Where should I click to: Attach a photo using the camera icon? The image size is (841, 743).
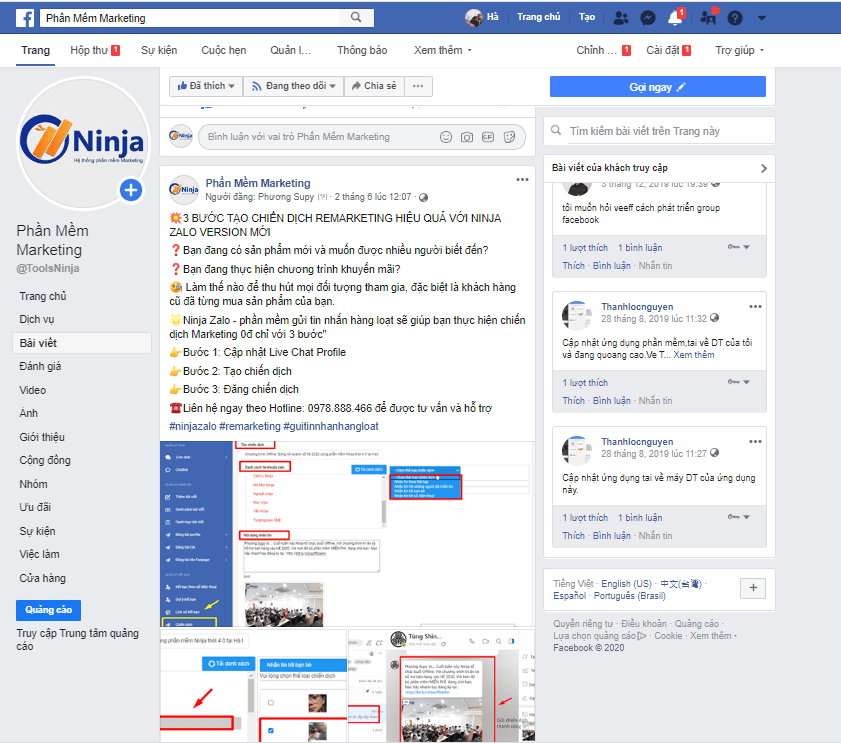(x=467, y=137)
